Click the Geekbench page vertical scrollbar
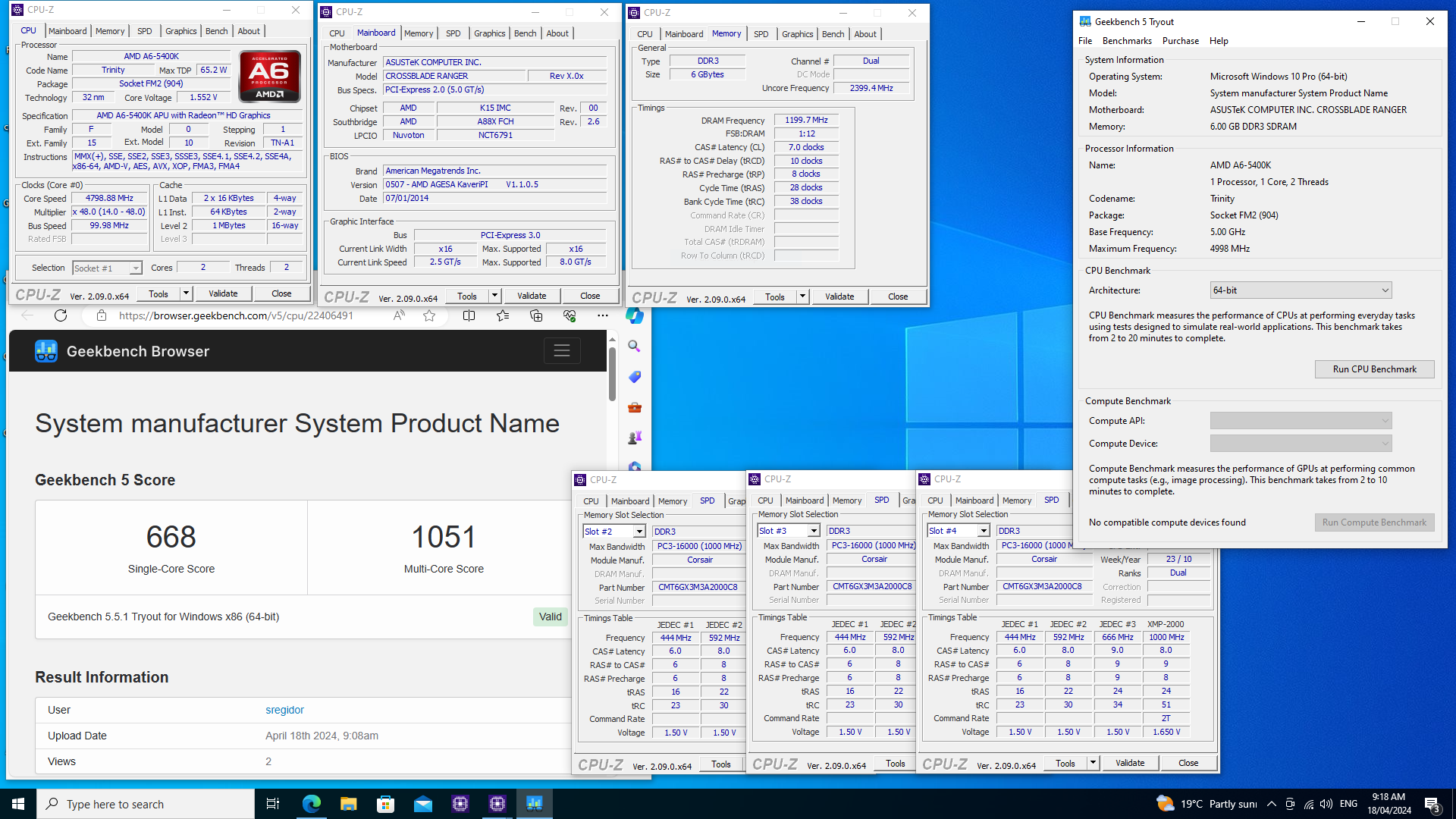1456x819 pixels. tap(612, 373)
